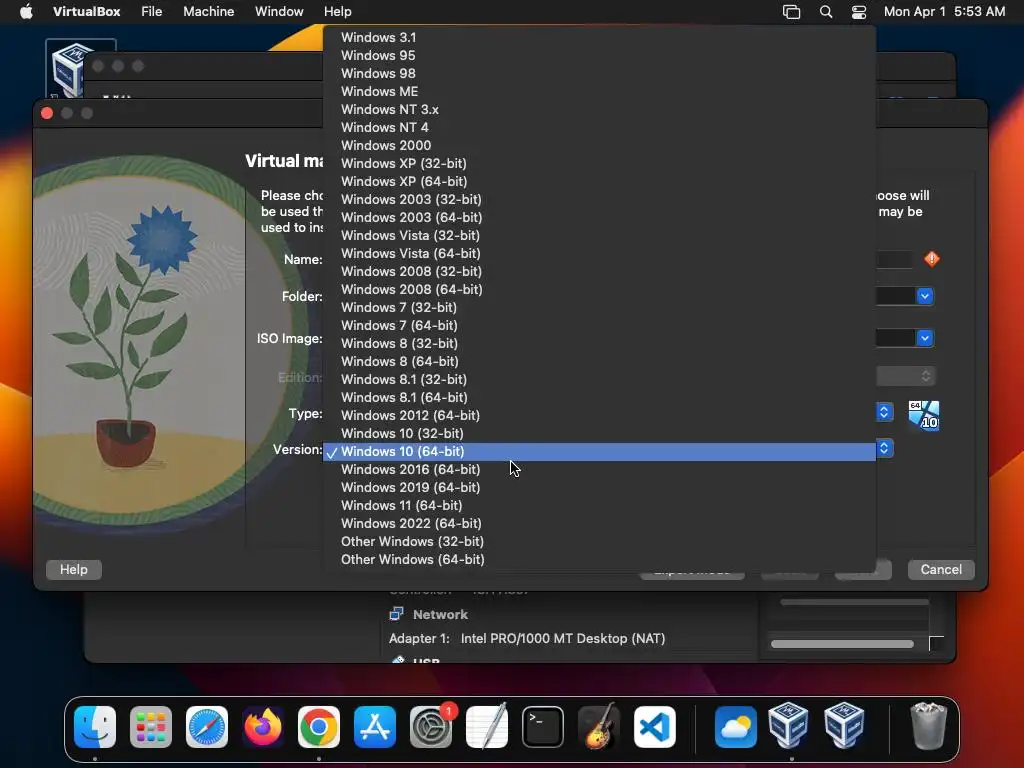Screen dimensions: 1024x768
Task: Open Launchpad from the Dock
Action: pos(151,727)
